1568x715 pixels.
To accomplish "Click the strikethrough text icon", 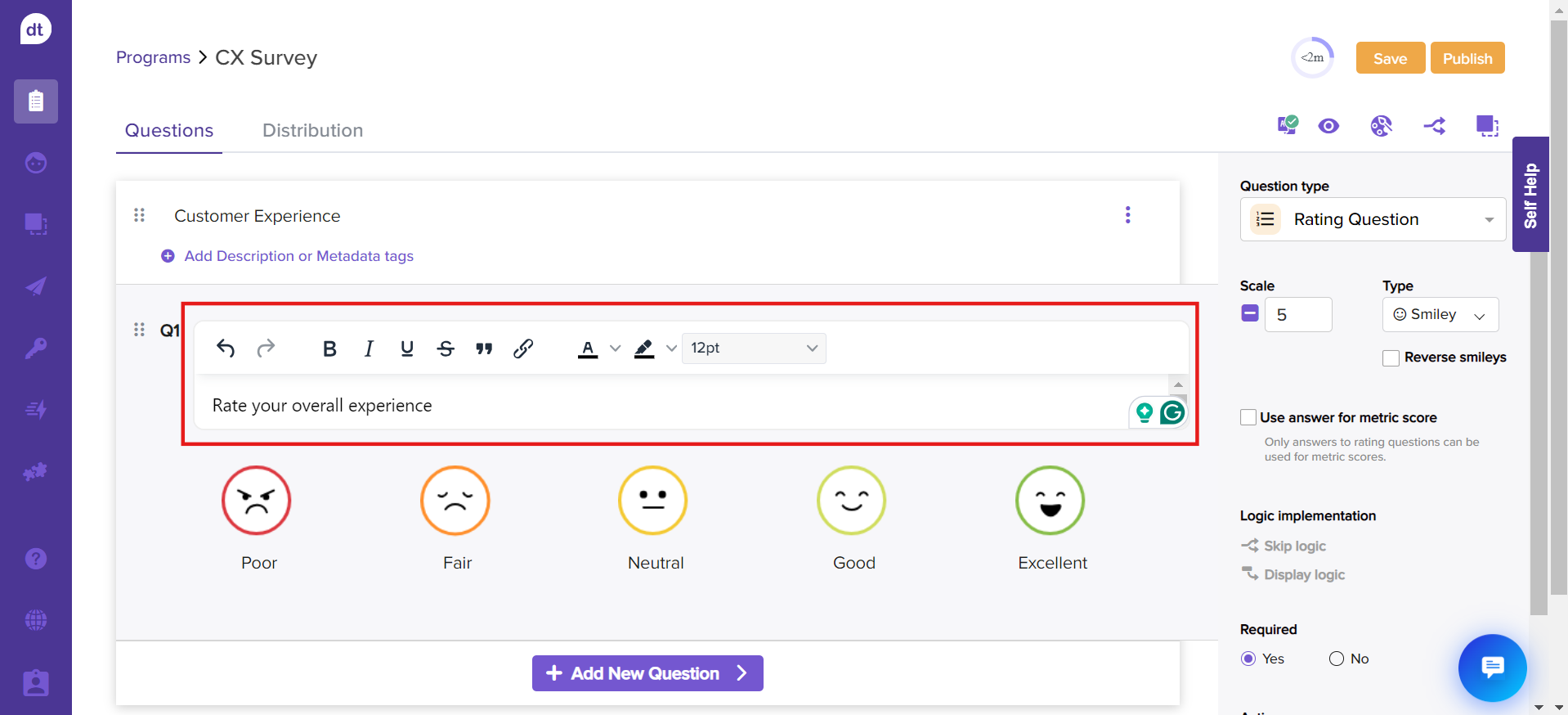I will [x=446, y=349].
